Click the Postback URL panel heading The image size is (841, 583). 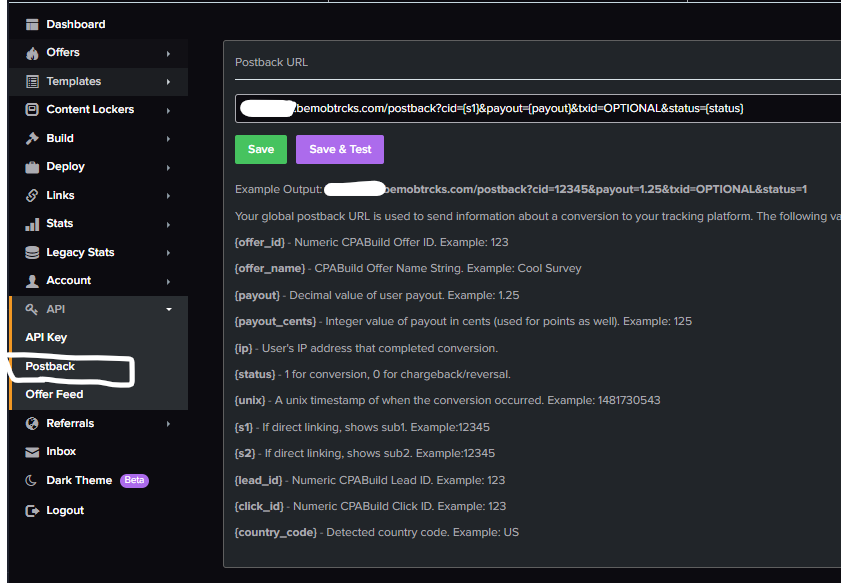271,62
